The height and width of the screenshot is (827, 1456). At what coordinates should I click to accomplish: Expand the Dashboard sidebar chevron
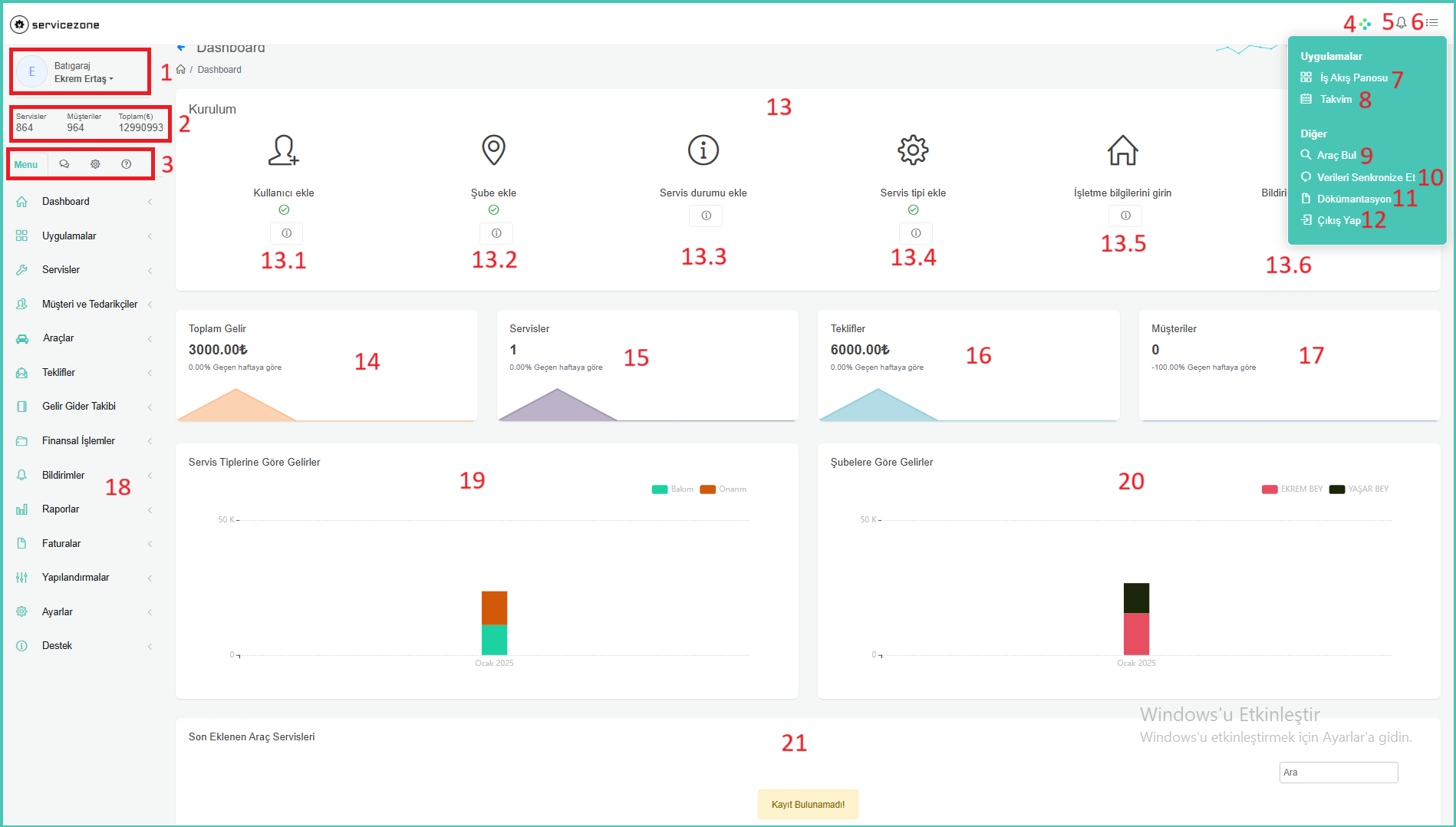[150, 202]
